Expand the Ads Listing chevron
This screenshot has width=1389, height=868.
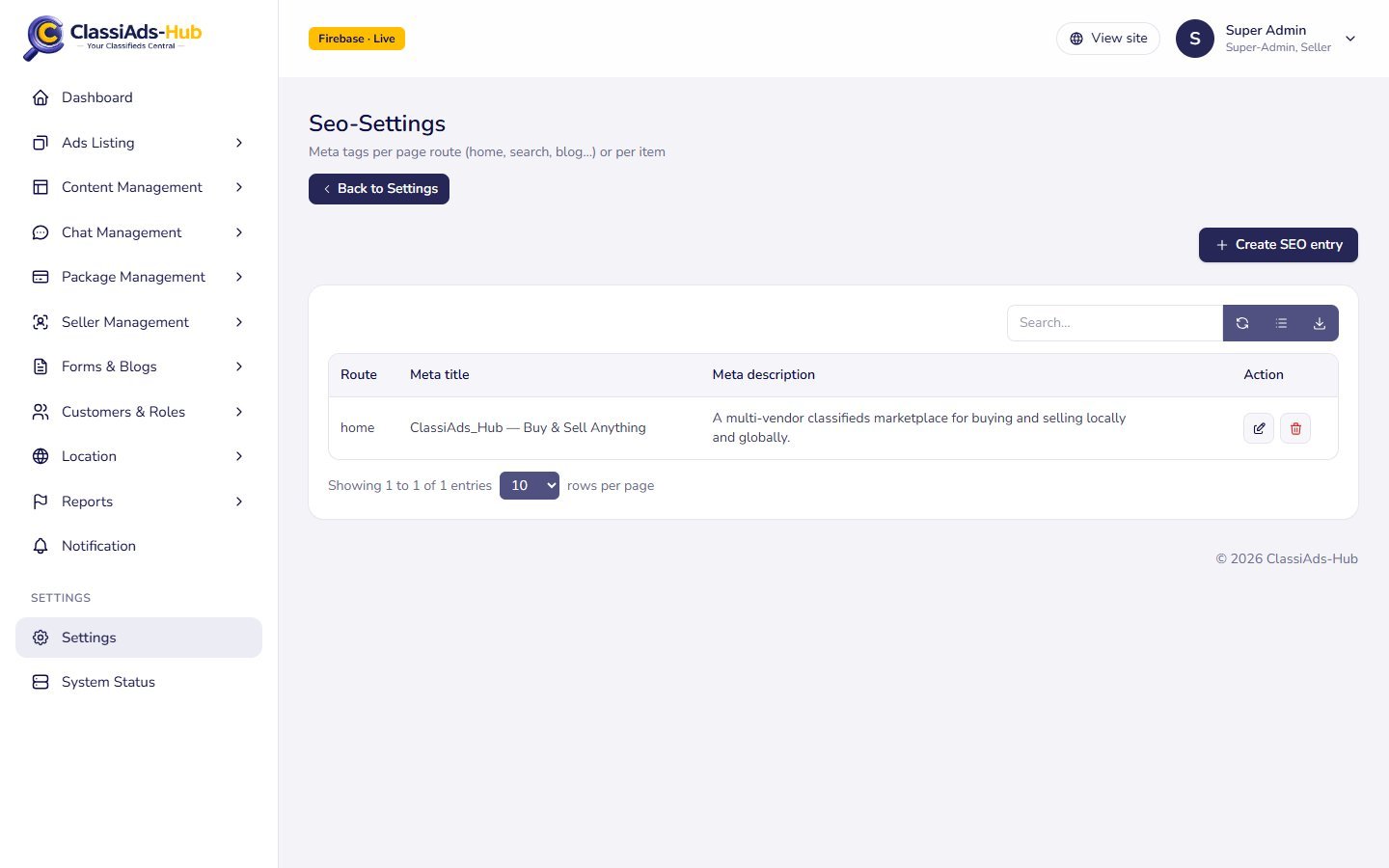click(239, 143)
